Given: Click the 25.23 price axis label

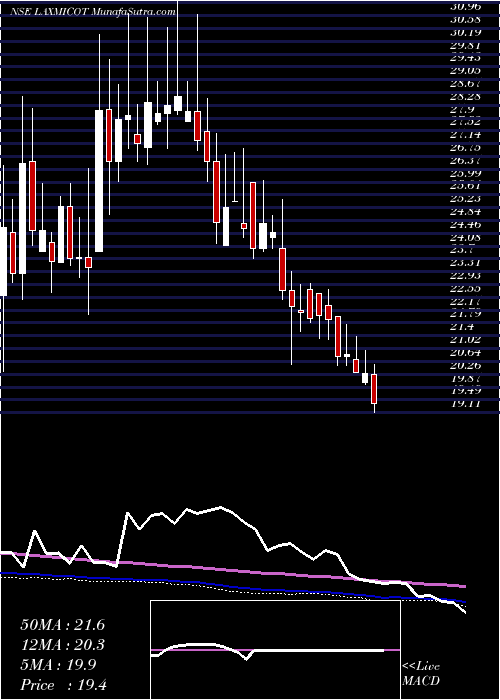Looking at the screenshot, I should [465, 199].
